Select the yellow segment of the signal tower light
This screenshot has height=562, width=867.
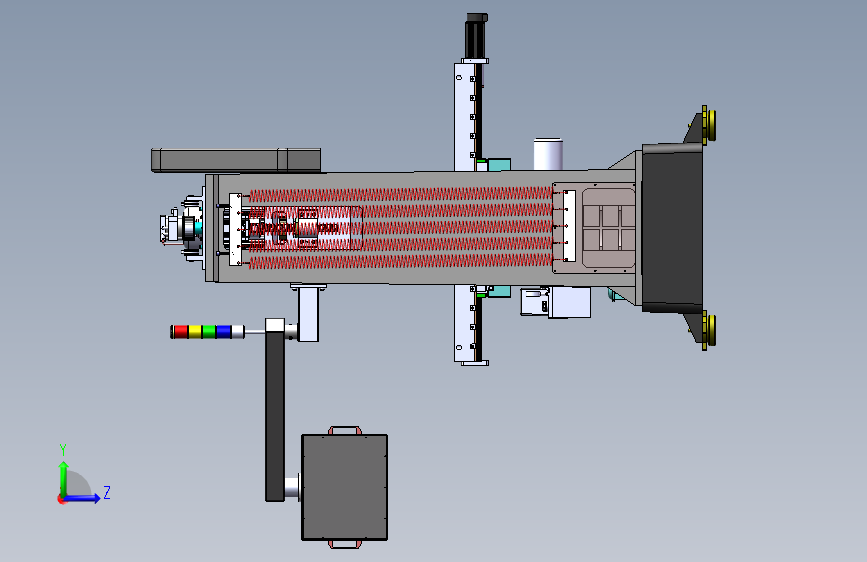coord(195,332)
